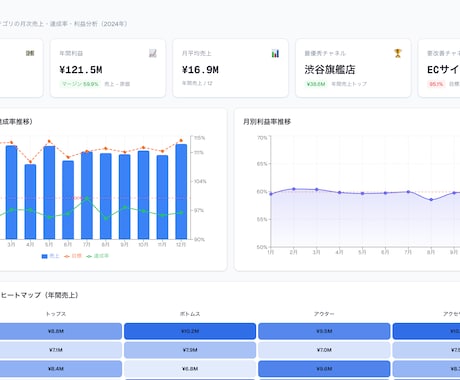Click the heatmap section heading (年間売上)
Image resolution: width=460 pixels, height=380 pixels.
click(39, 295)
